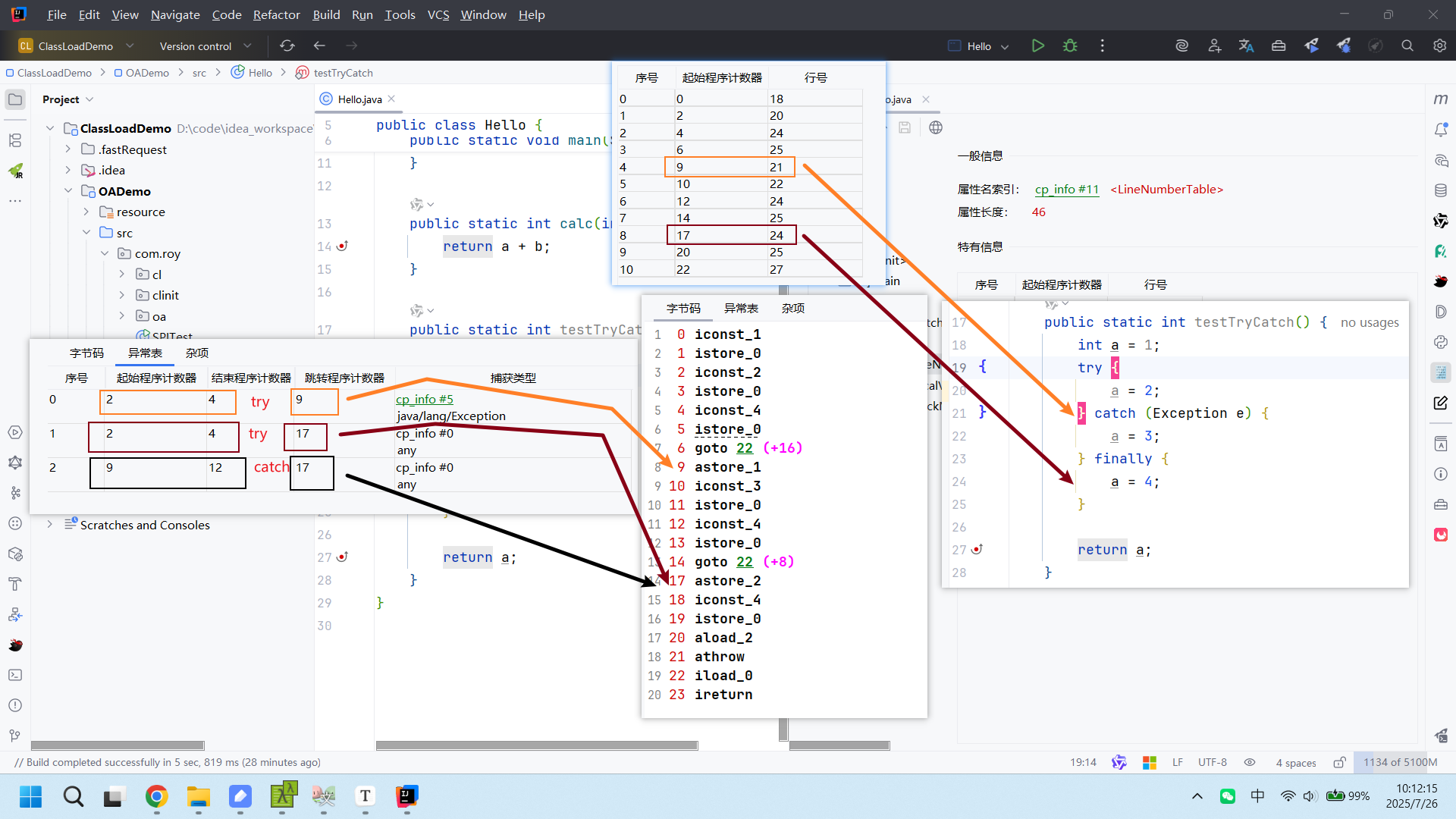This screenshot has height=819, width=1456.
Task: Expand the .fastRequest folder
Action: [67, 149]
